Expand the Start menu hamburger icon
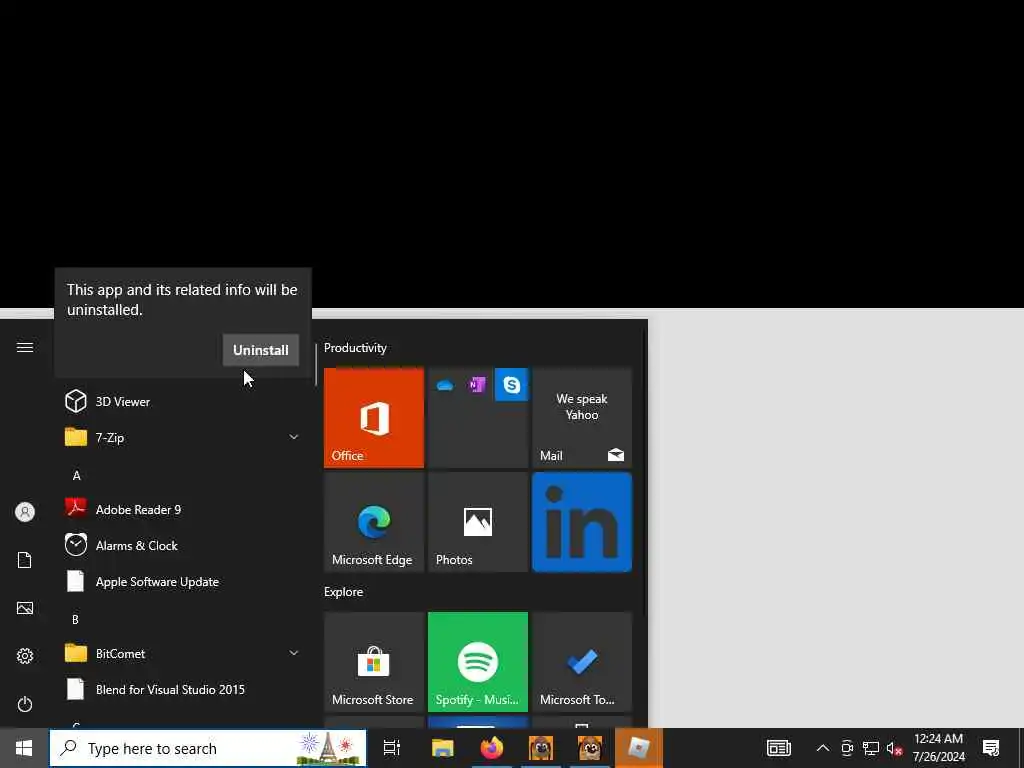Screen dimensions: 1024x768 25,347
